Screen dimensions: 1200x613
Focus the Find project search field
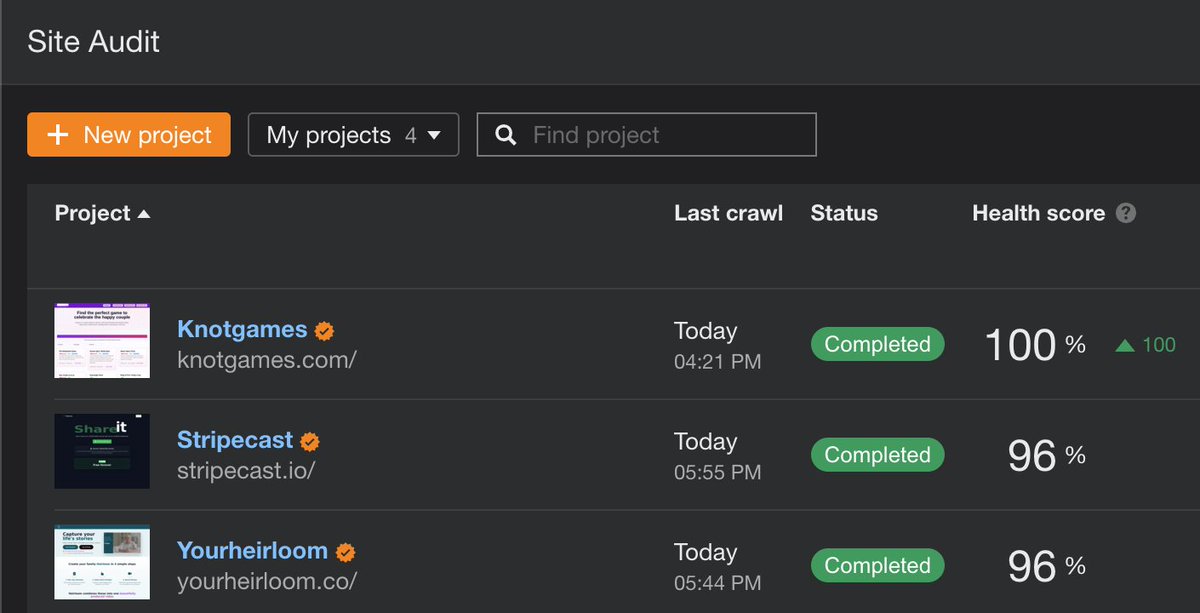[647, 135]
